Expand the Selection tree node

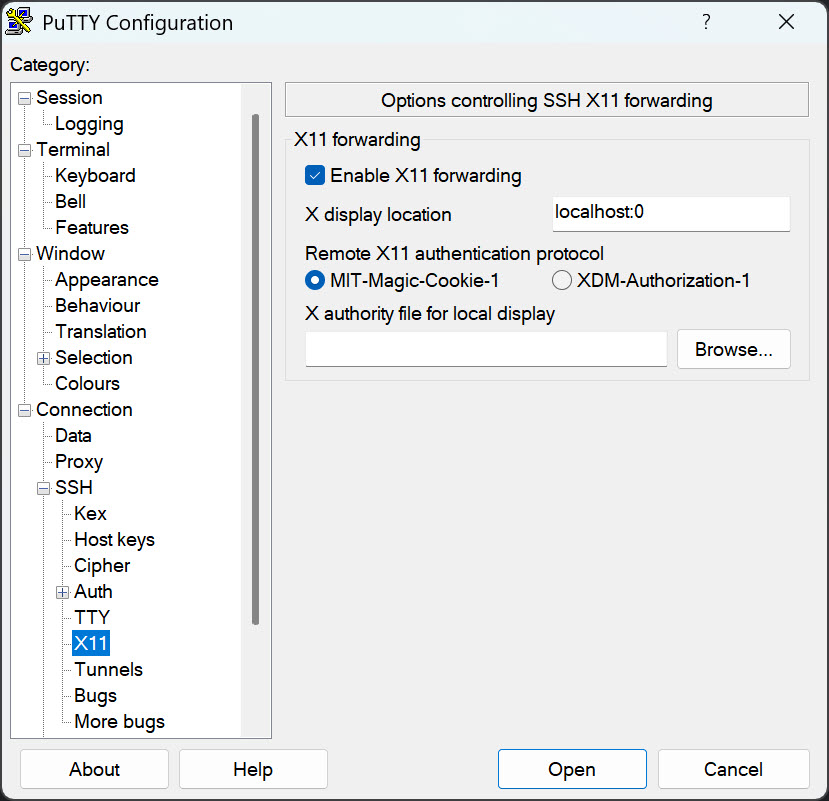[x=43, y=358]
